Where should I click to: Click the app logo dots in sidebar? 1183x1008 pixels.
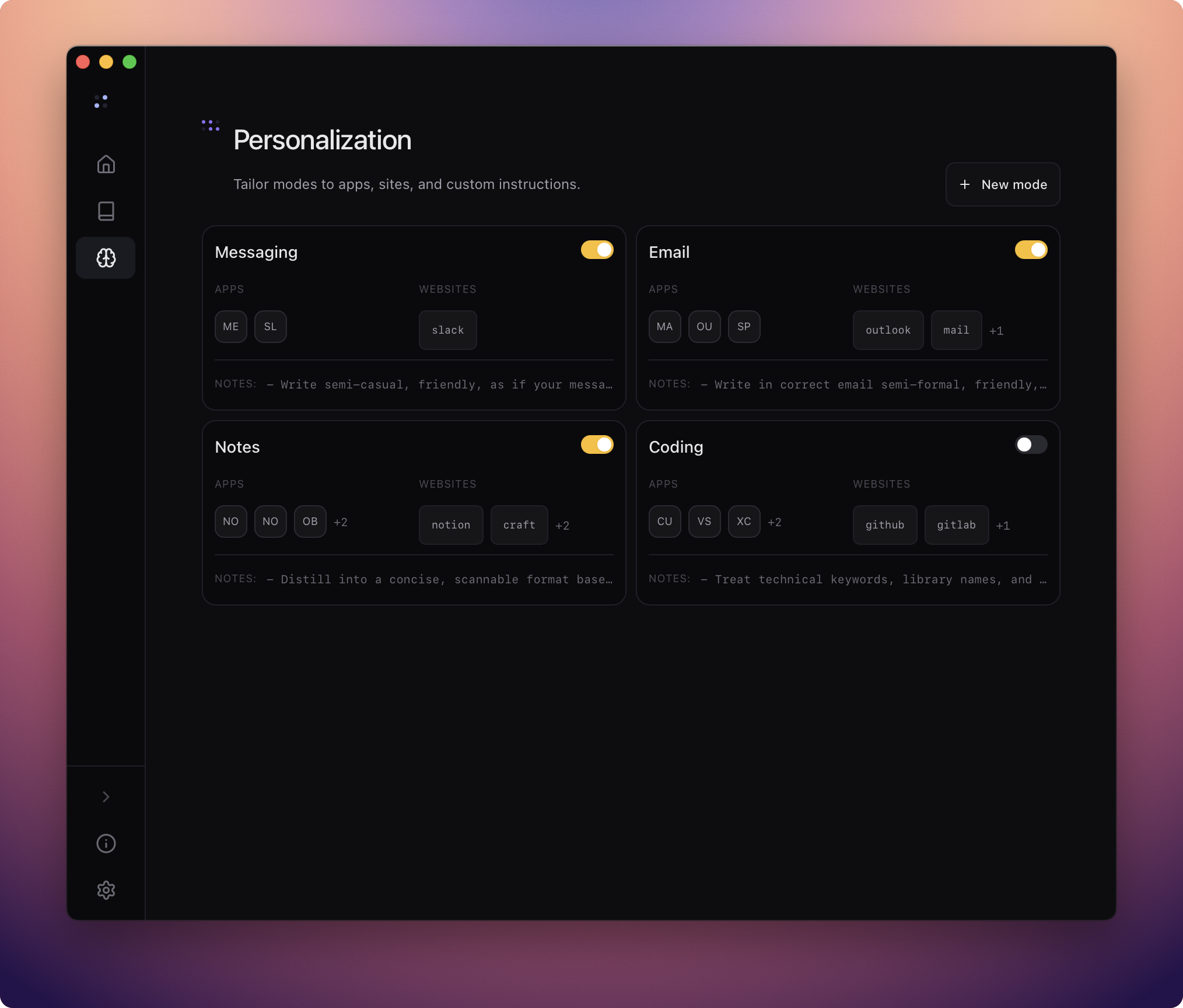click(101, 101)
